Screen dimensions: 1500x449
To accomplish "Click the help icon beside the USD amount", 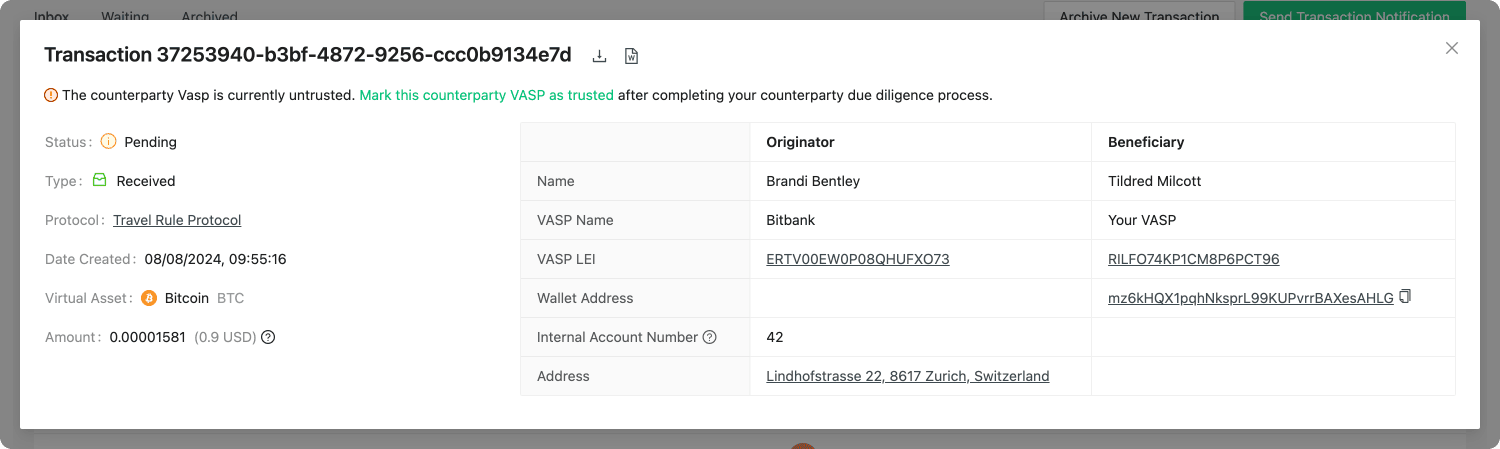I will [268, 337].
